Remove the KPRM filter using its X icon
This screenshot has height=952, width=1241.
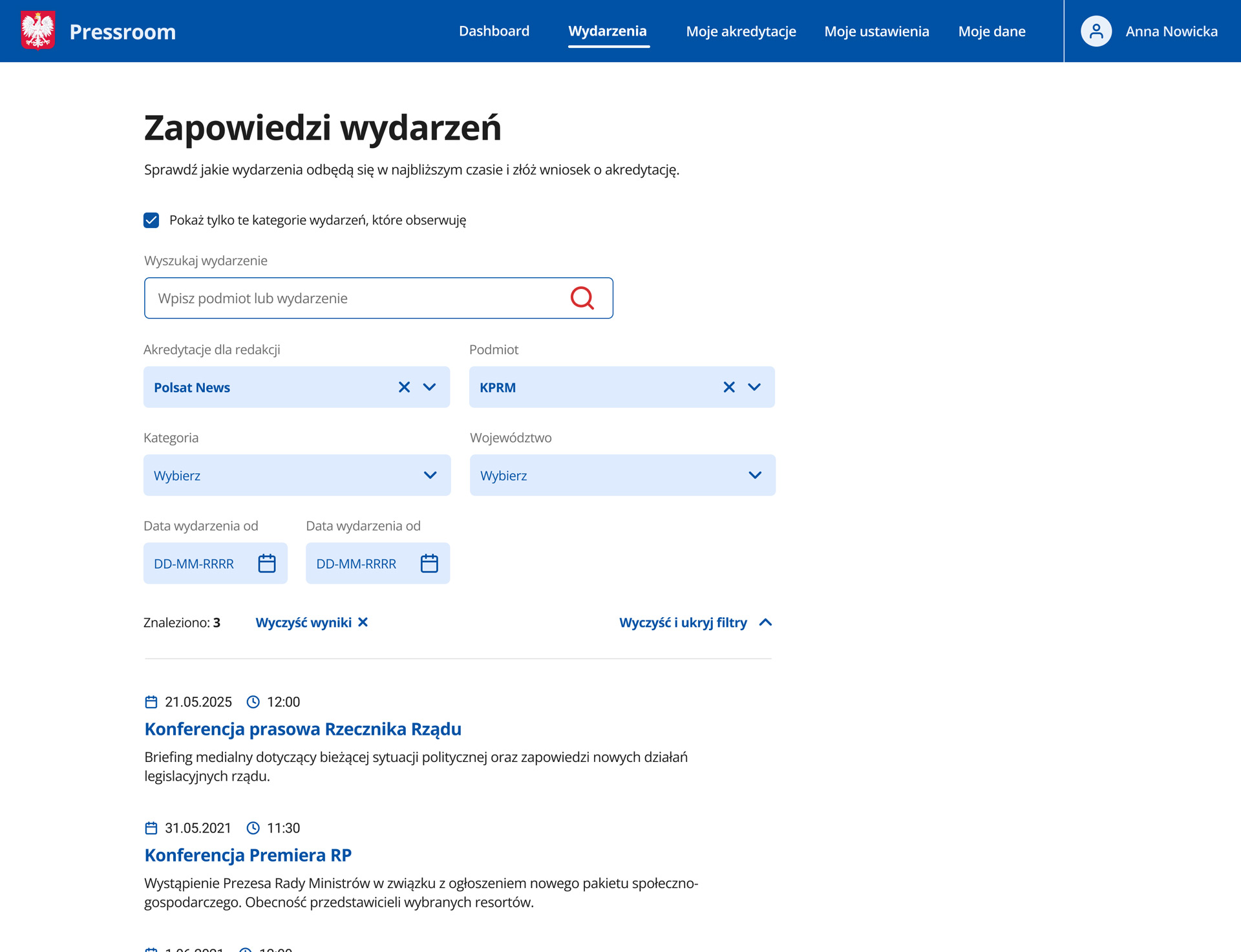(728, 387)
